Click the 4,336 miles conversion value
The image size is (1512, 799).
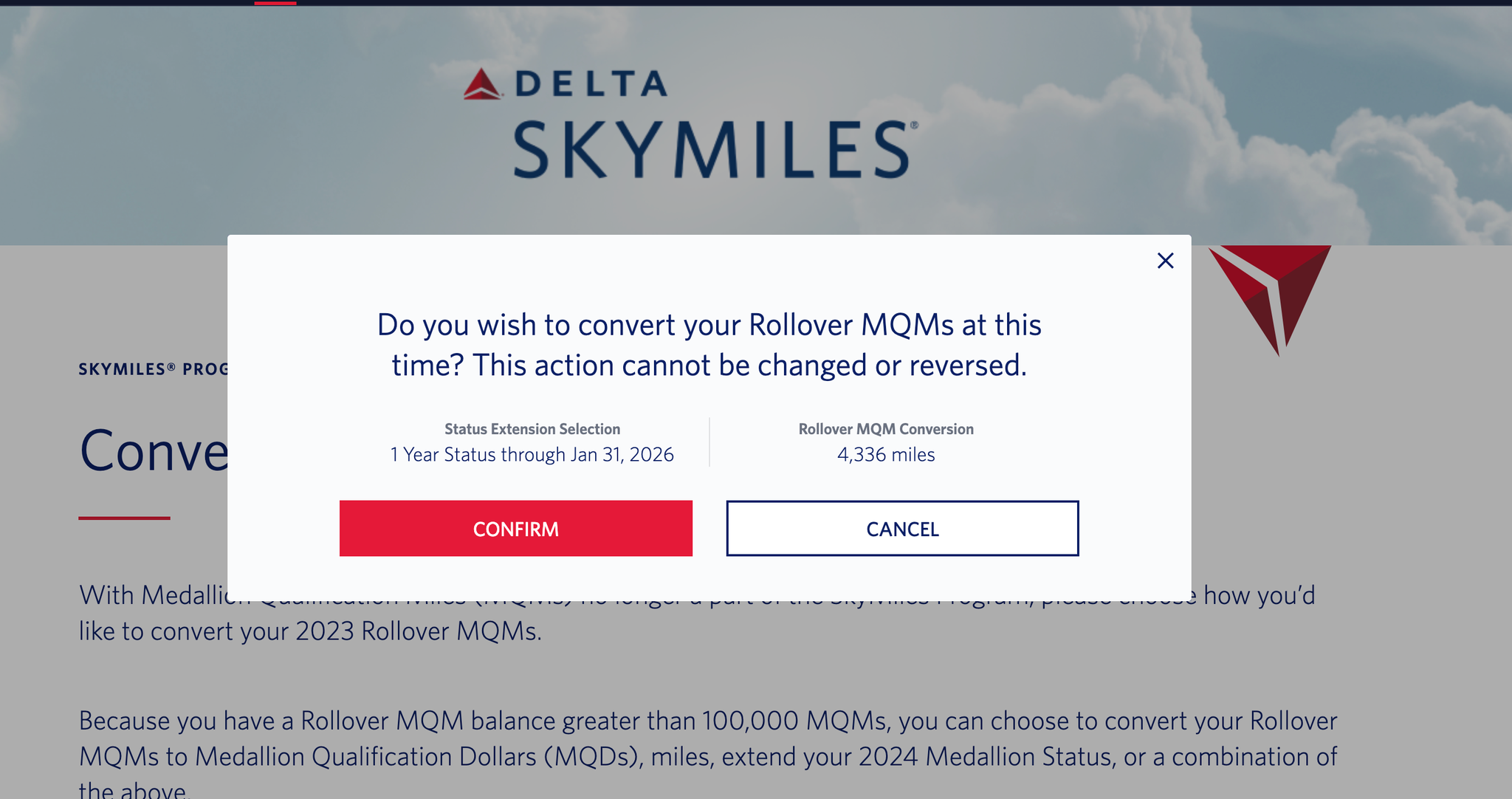[x=885, y=454]
